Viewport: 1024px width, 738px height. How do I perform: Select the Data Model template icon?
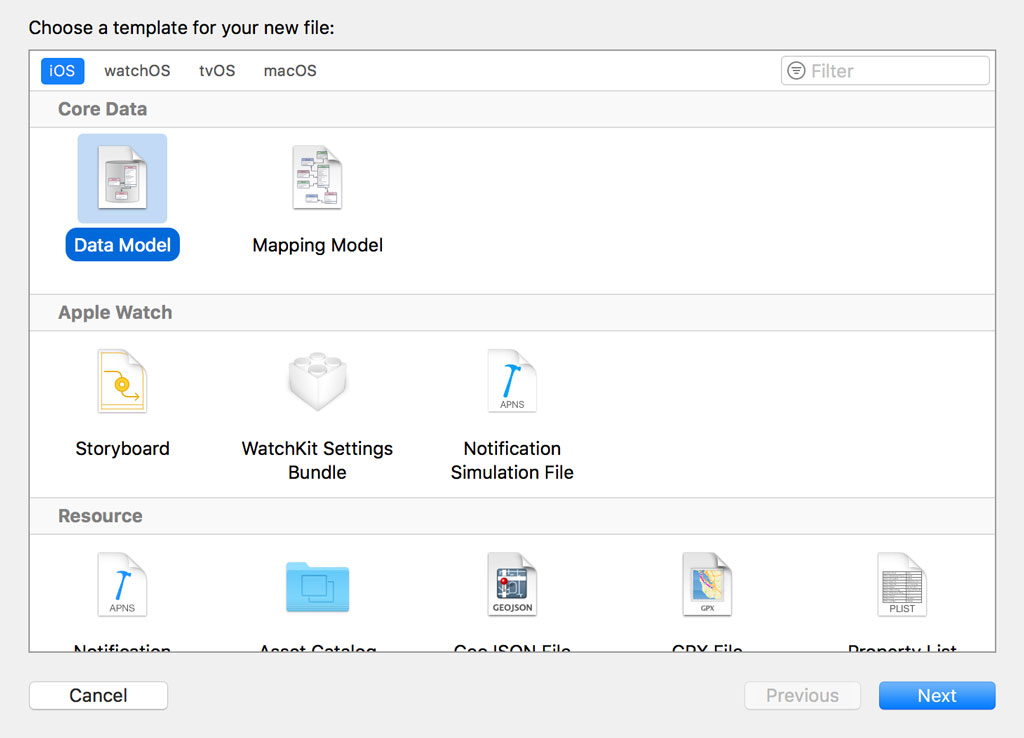tap(122, 178)
